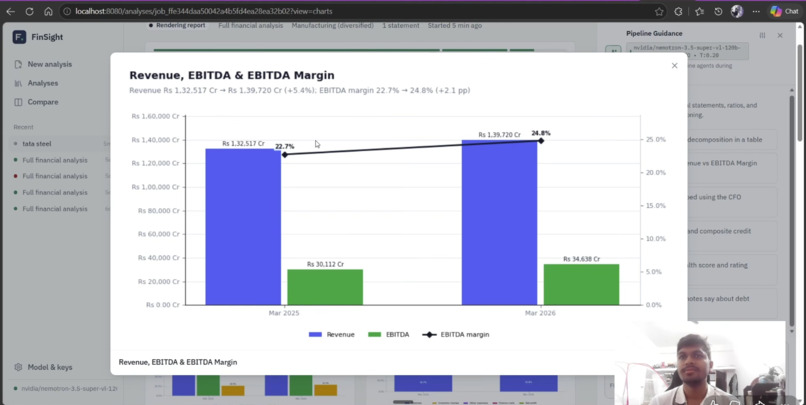Click the Manufacturing (diversified) label
Screen dimensions: 806x405
(x=333, y=25)
